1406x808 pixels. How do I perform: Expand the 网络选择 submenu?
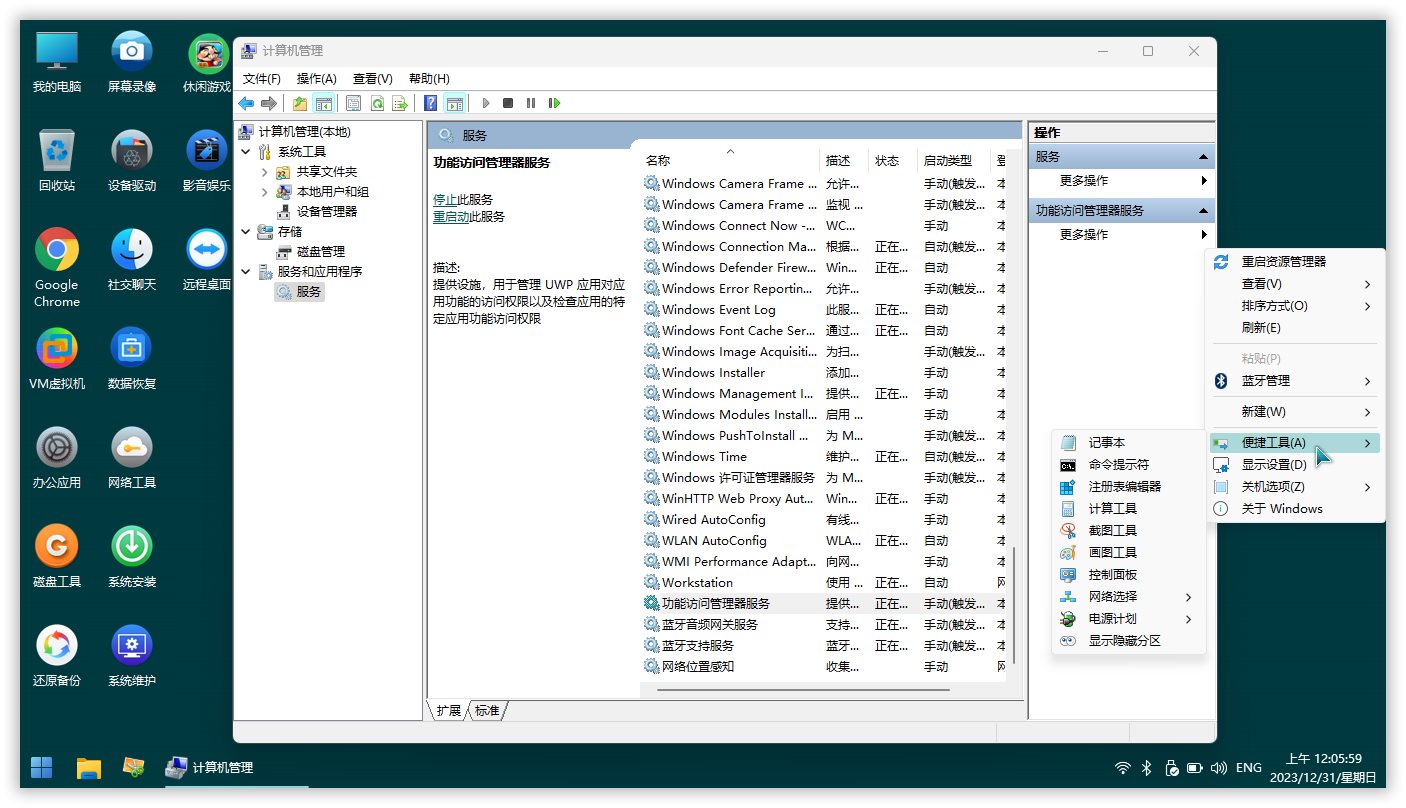click(1129, 596)
